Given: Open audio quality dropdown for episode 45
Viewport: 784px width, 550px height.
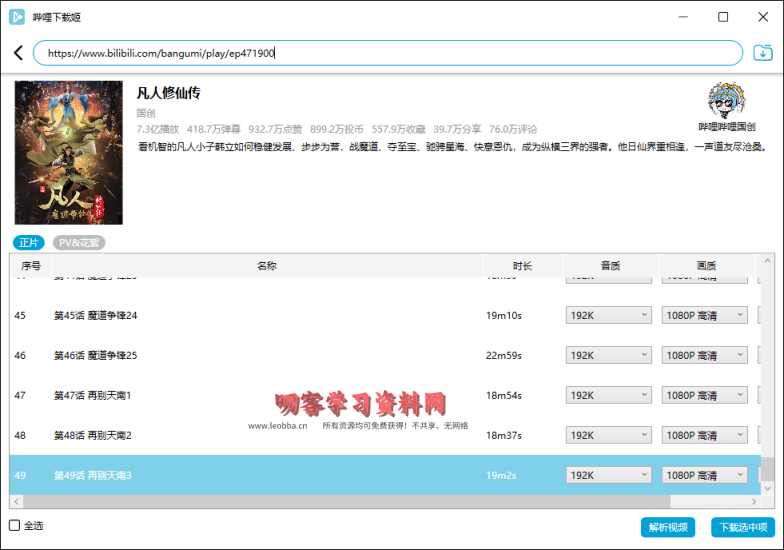Looking at the screenshot, I should [608, 316].
